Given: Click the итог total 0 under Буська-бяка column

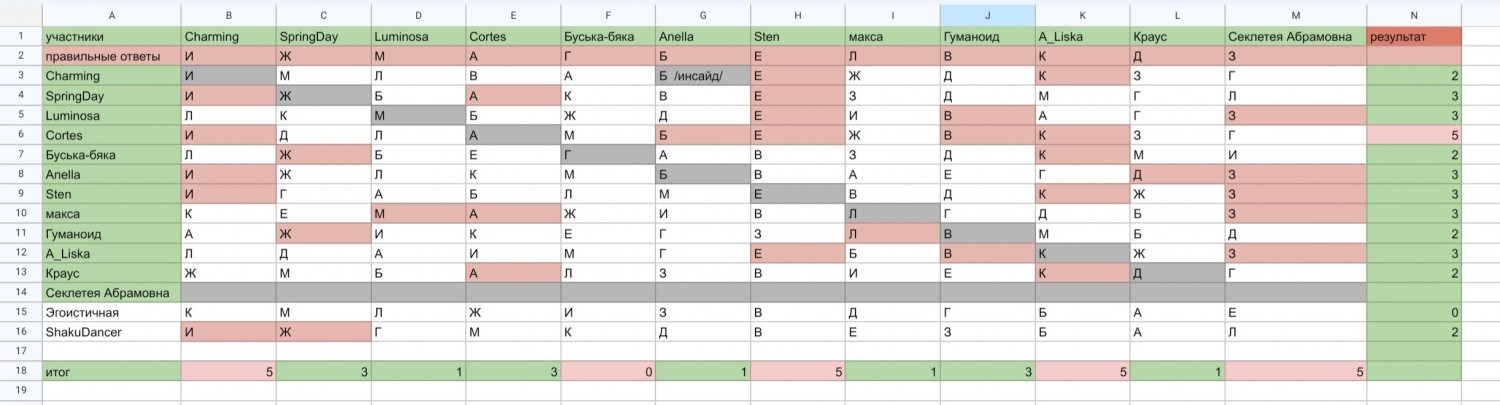Looking at the screenshot, I should pos(608,371).
